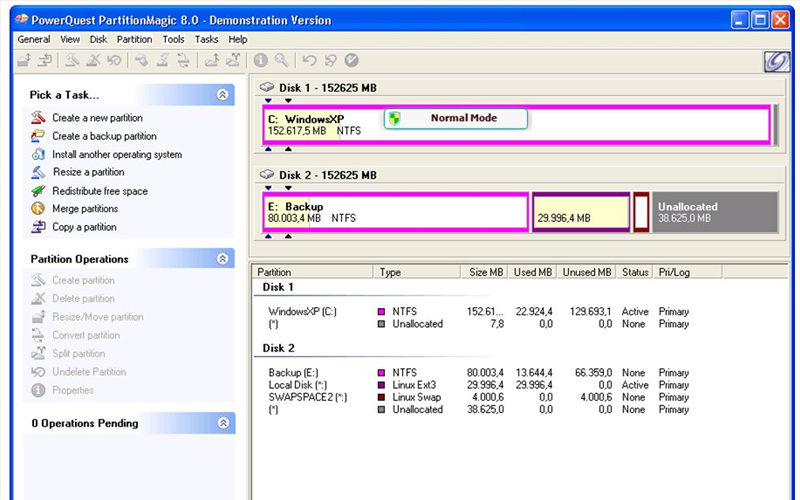
Task: Click the Properties info toolbar icon
Action: (261, 60)
